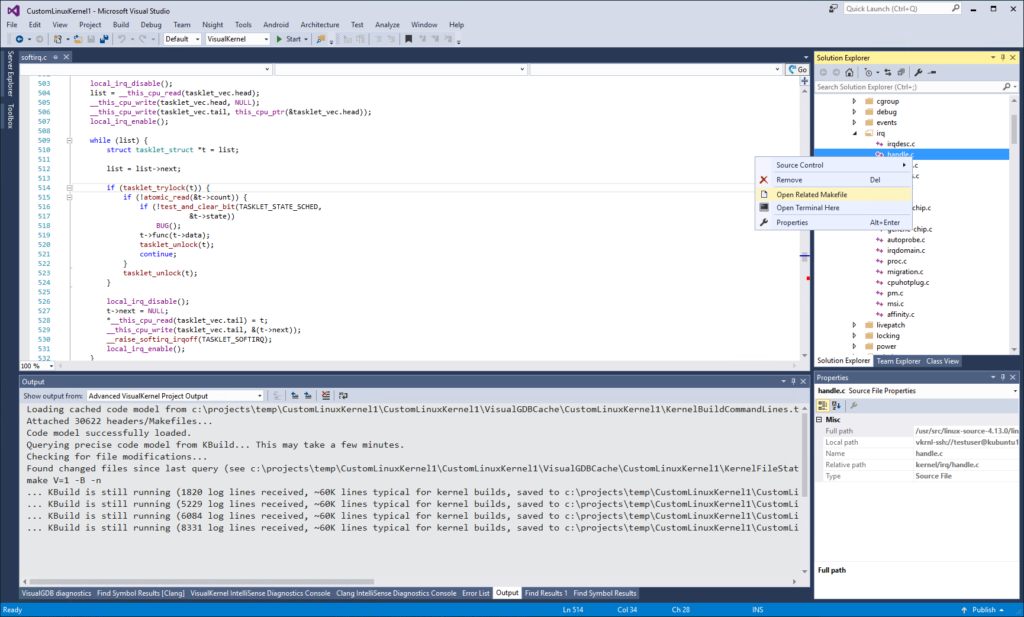Switch to the Error List tab

pyautogui.click(x=475, y=593)
